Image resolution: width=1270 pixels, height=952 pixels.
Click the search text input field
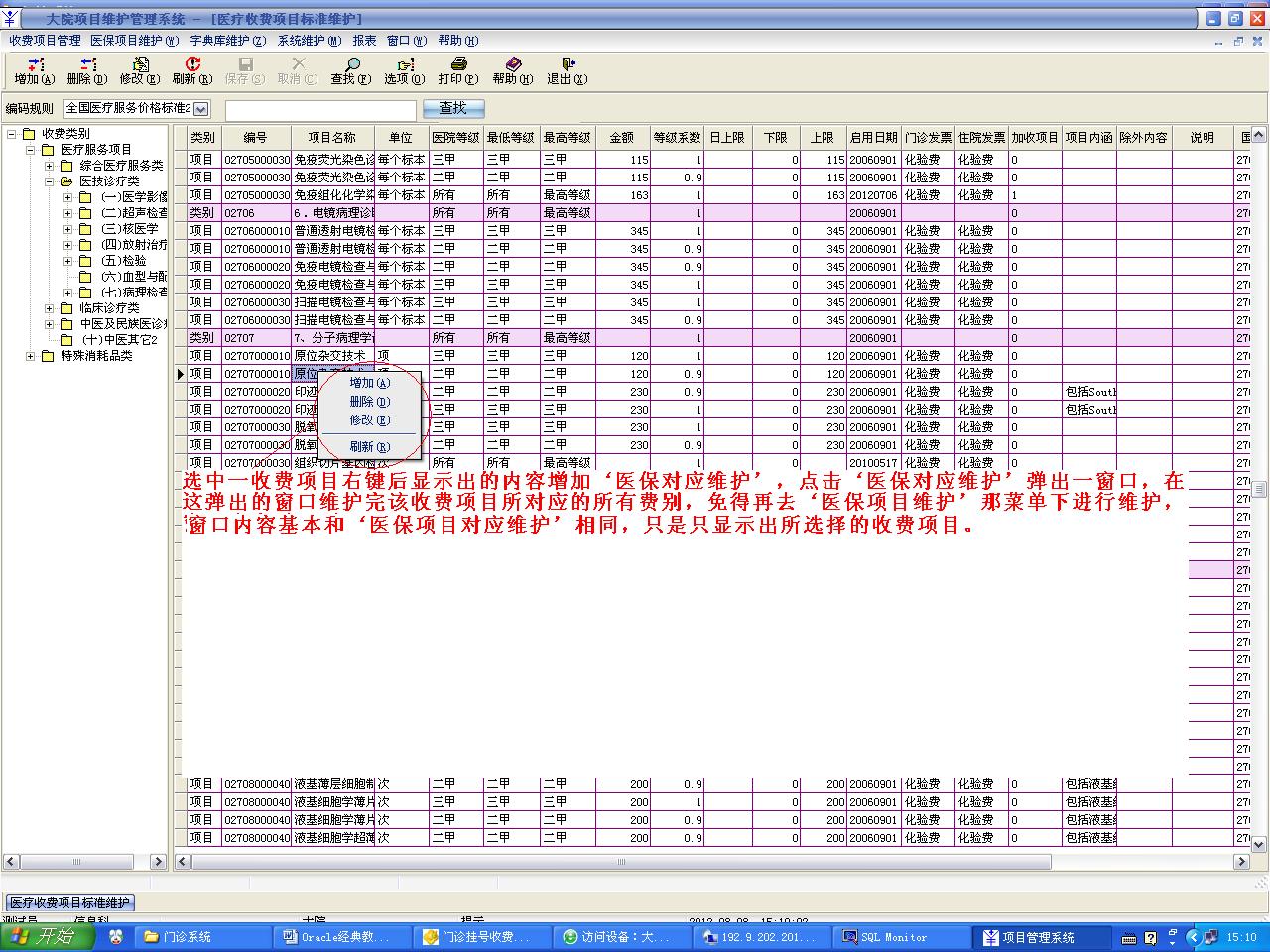point(320,109)
